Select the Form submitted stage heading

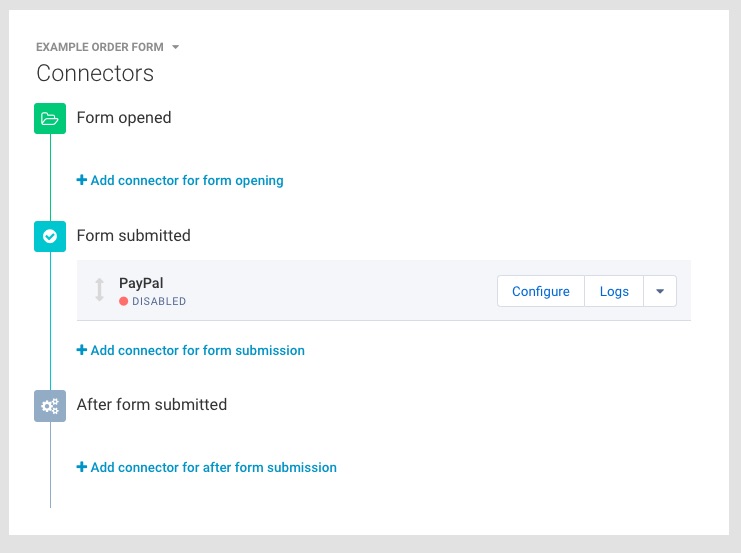click(x=134, y=235)
